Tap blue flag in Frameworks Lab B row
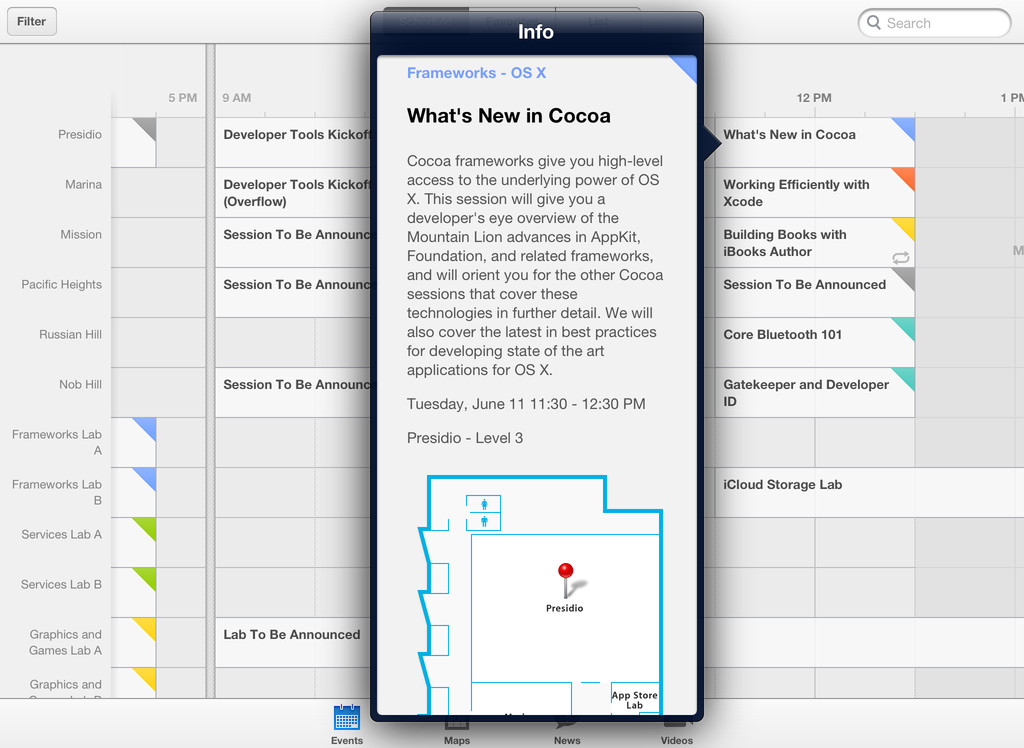Viewport: 1024px width, 748px height. pos(147,477)
